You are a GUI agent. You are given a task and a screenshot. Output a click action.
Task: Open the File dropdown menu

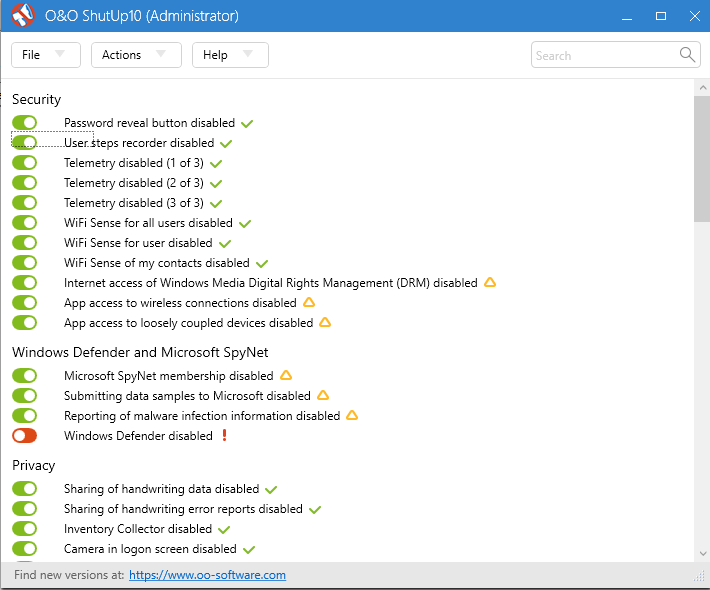[46, 55]
